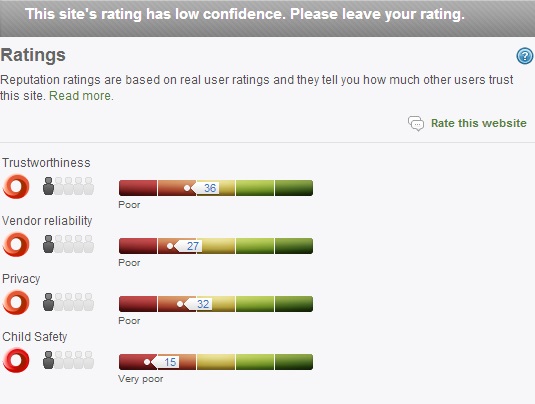Click the Vendor reliability red donut icon
The width and height of the screenshot is (535, 404).
(x=16, y=245)
